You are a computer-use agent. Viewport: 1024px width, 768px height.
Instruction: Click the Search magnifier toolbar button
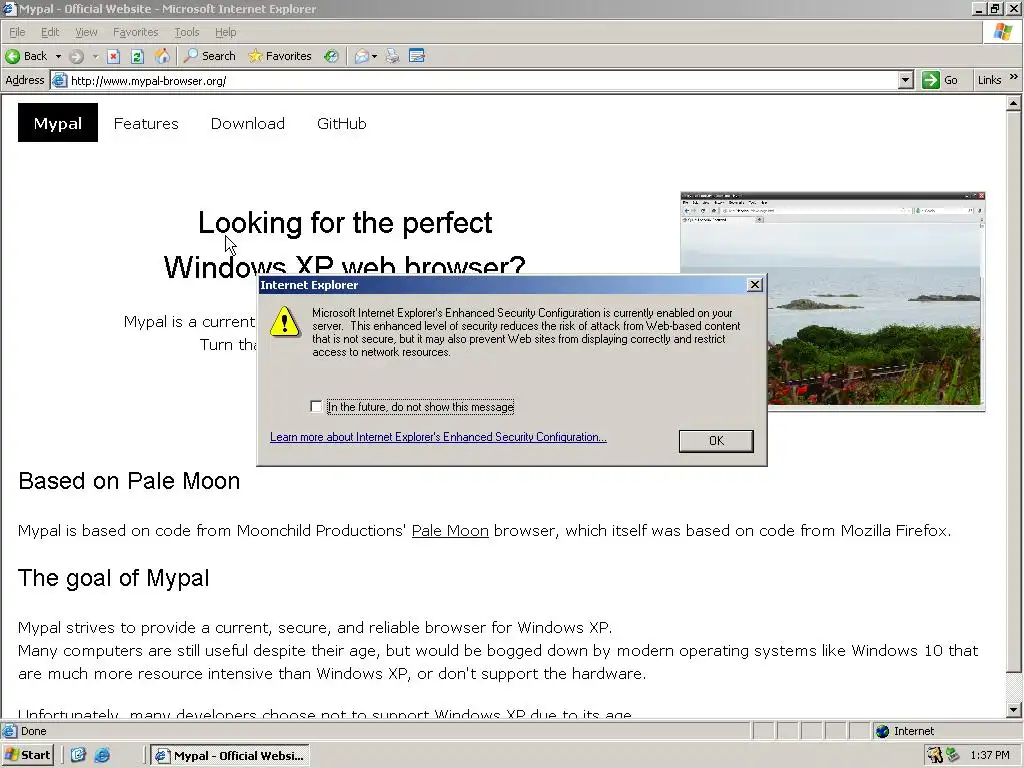click(210, 56)
